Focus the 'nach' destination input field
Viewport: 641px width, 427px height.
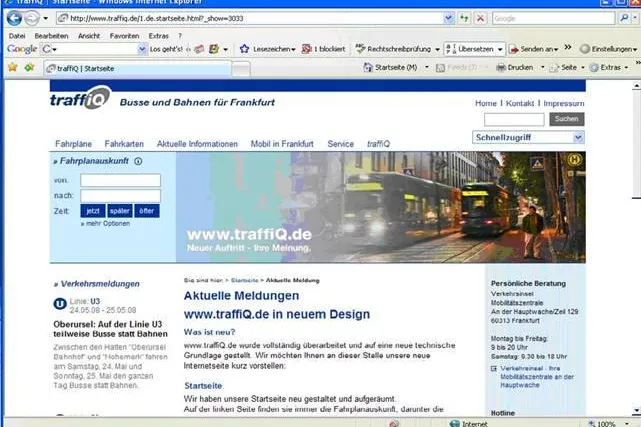tap(121, 196)
